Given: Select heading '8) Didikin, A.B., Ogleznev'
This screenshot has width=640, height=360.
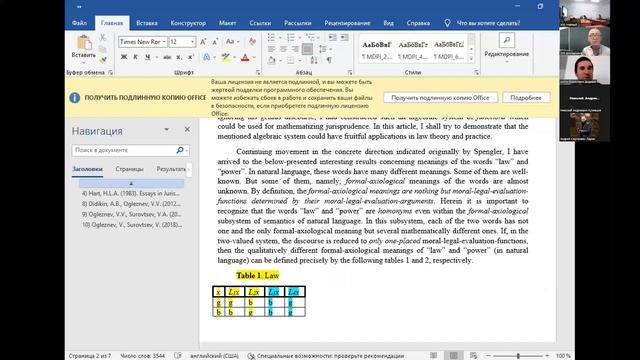Looking at the screenshot, I should coord(131,204).
